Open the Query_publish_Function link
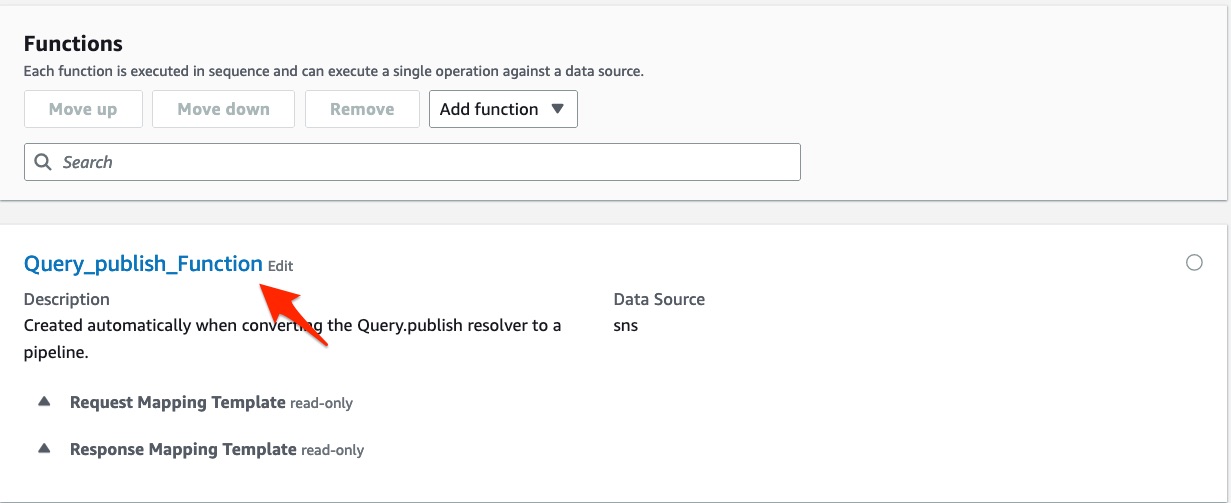This screenshot has width=1231, height=503. tap(143, 264)
